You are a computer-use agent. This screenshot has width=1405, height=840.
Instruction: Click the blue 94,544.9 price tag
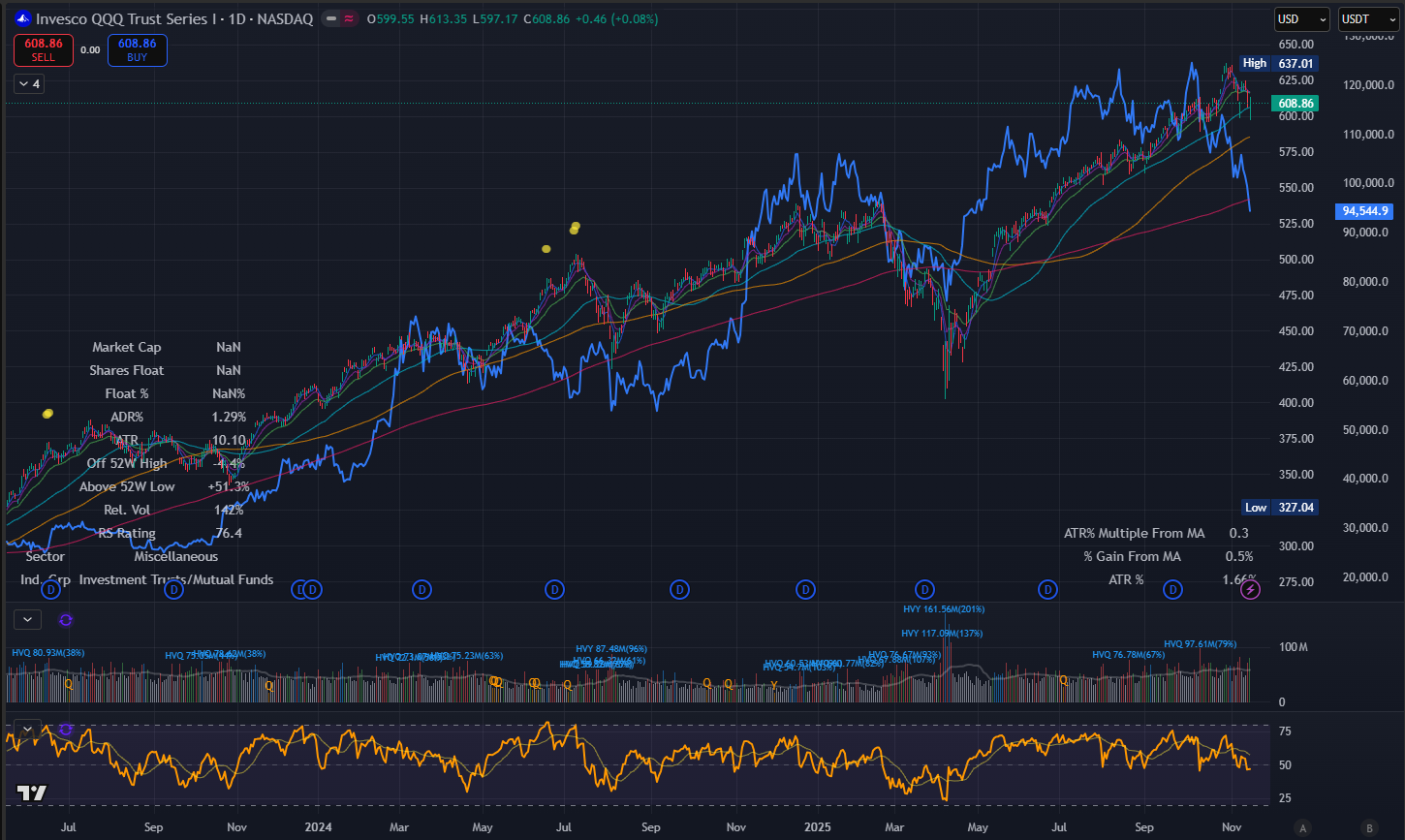[1366, 210]
